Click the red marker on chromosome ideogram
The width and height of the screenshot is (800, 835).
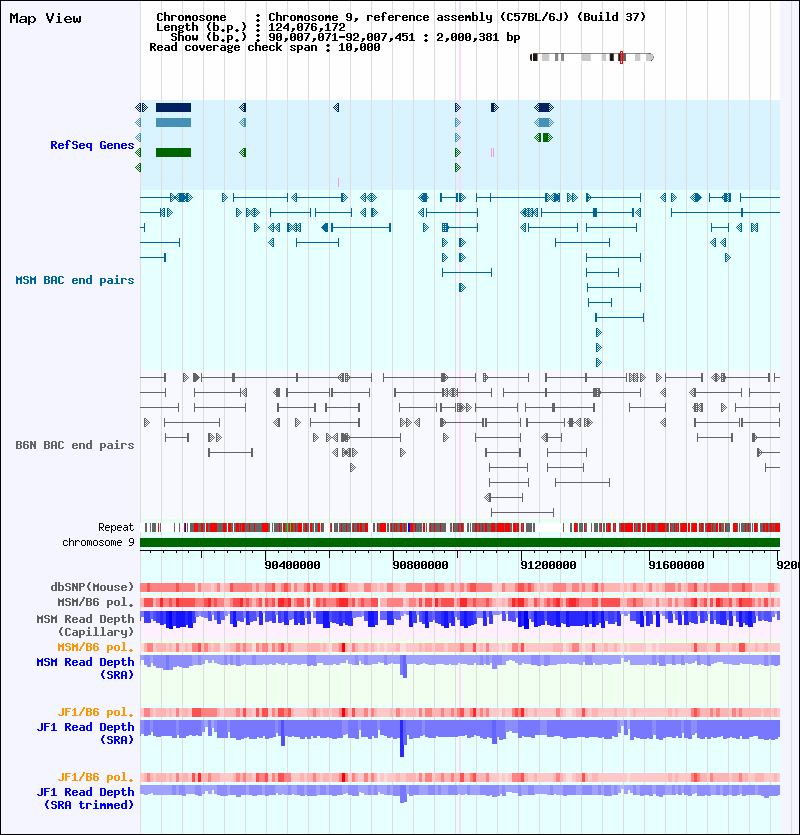tap(621, 58)
